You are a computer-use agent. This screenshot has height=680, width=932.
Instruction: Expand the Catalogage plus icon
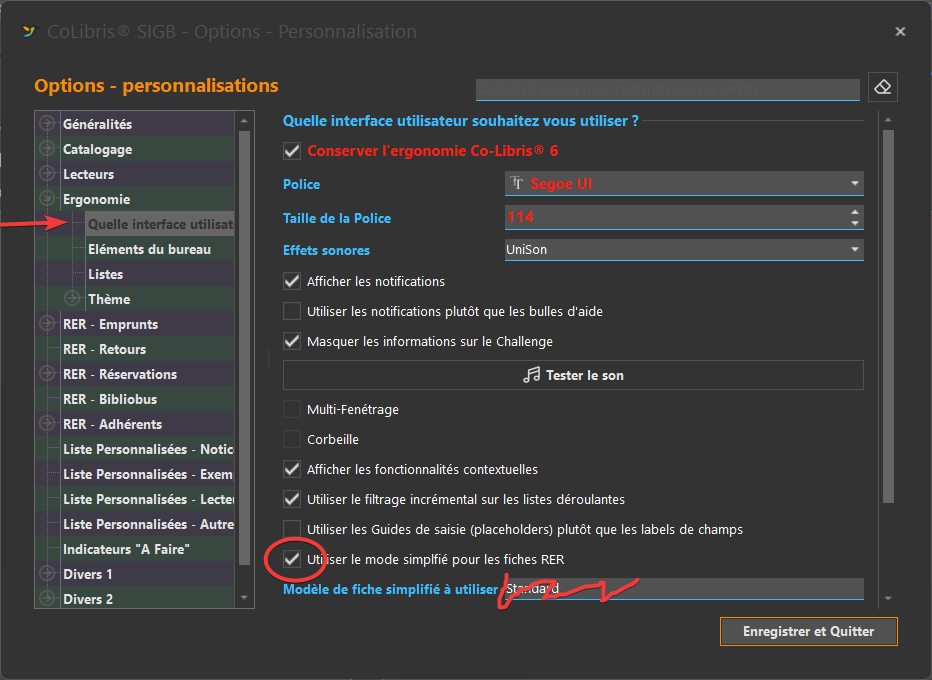click(46, 149)
